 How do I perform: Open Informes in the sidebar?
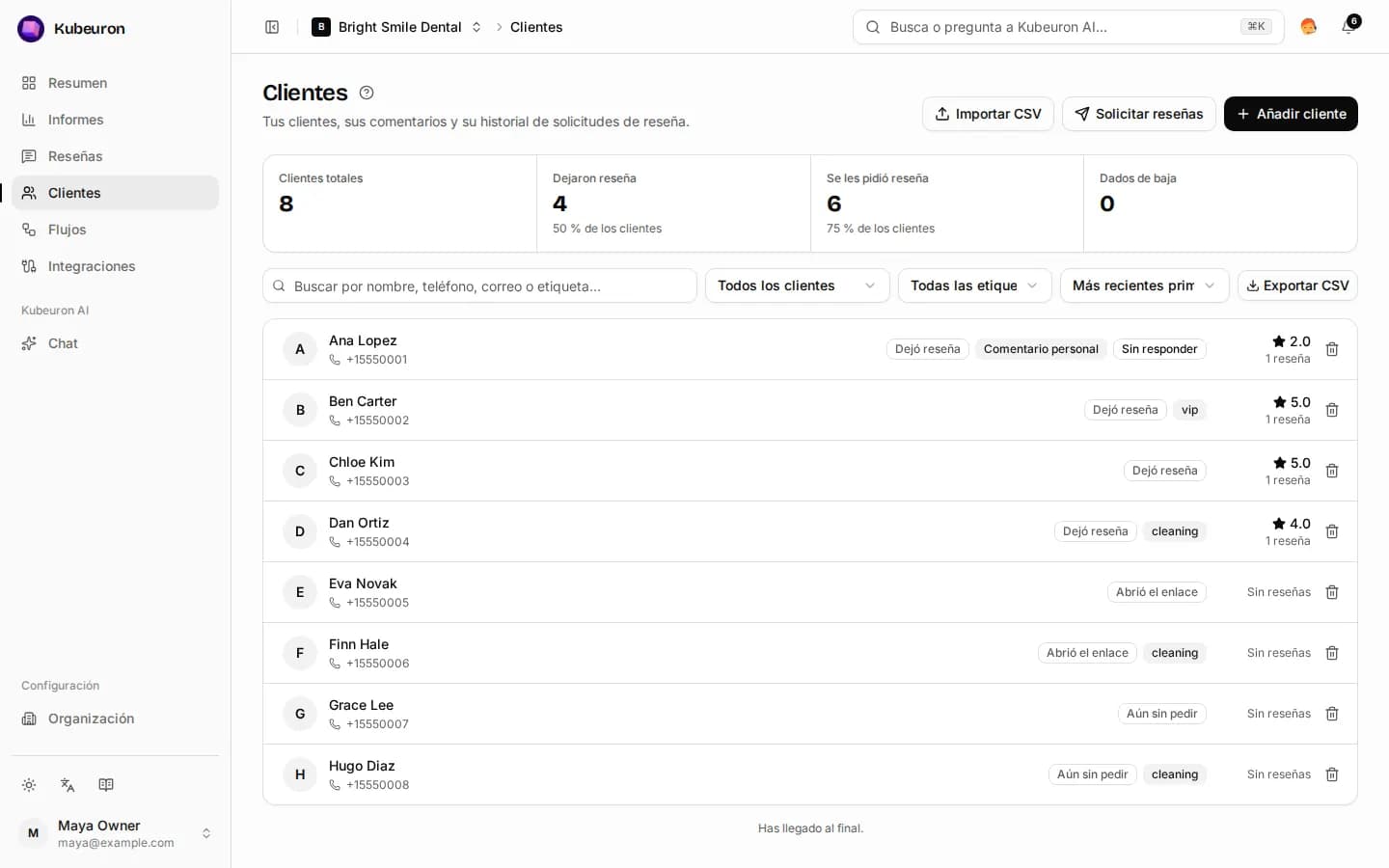(115, 120)
